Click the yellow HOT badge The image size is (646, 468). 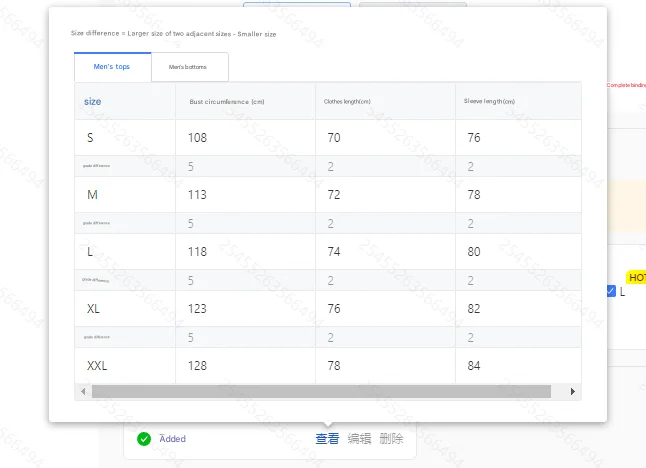636,278
